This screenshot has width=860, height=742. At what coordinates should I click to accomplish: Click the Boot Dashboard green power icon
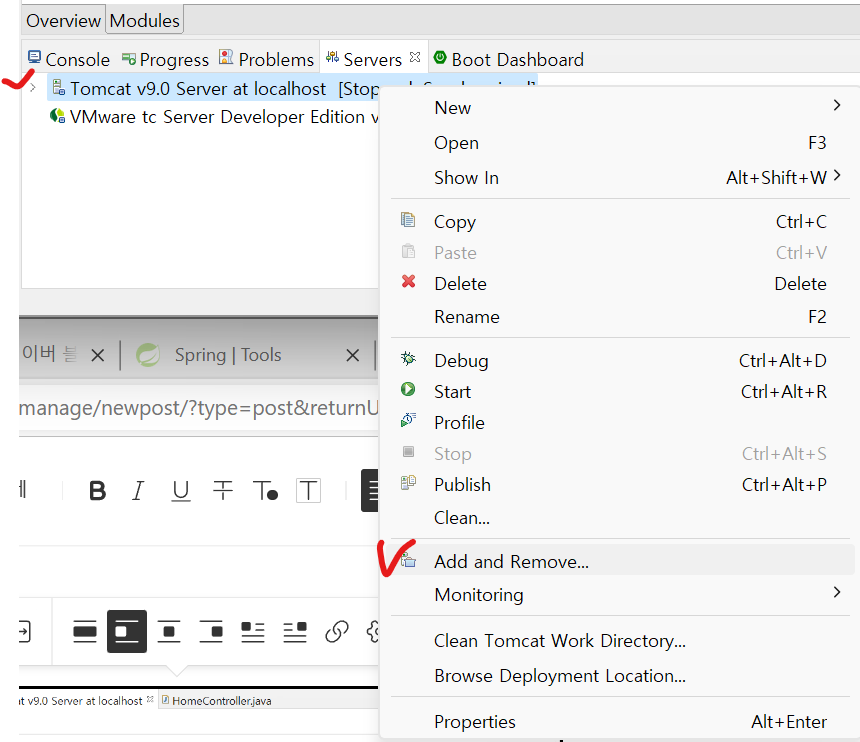pos(440,57)
